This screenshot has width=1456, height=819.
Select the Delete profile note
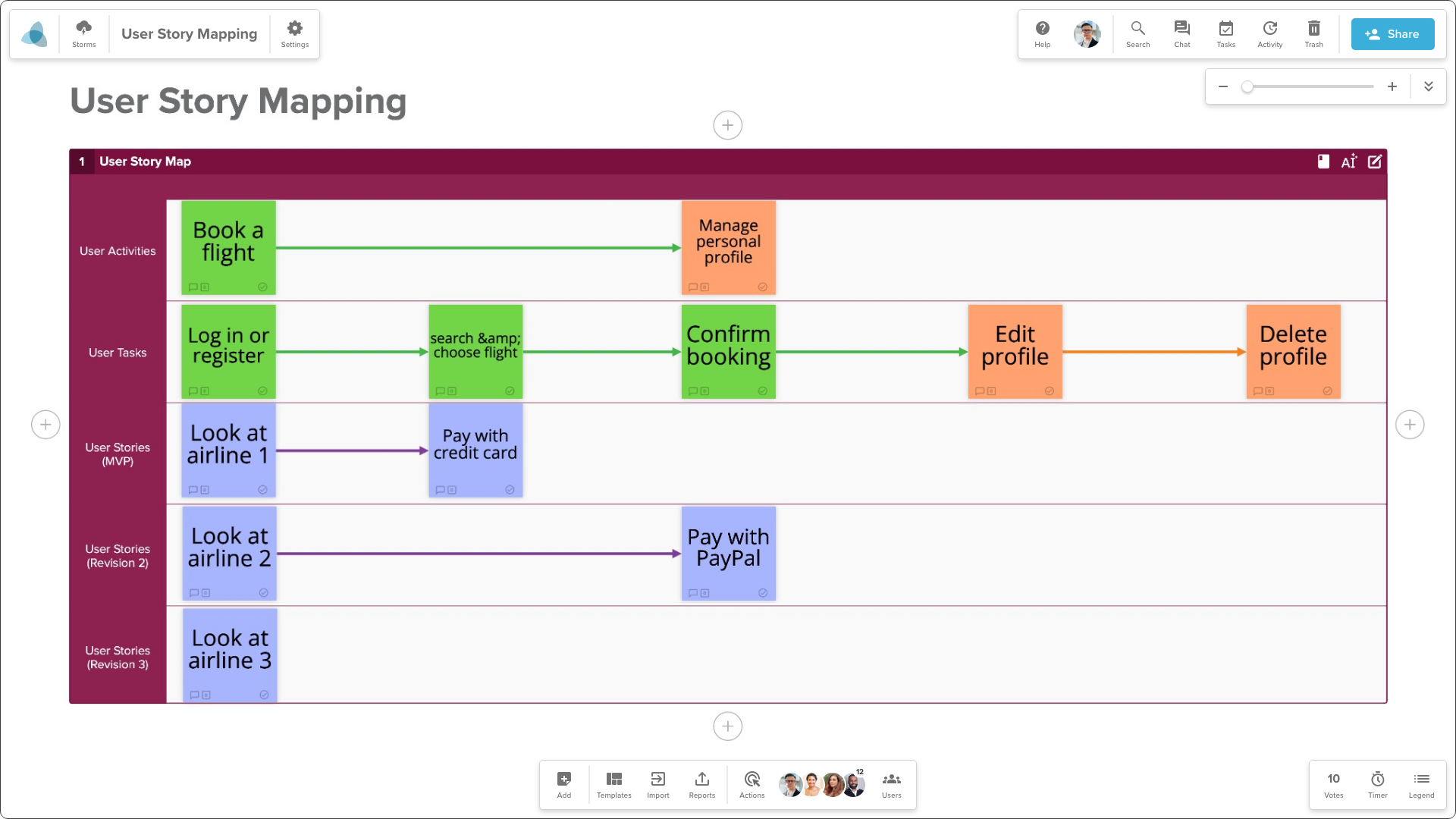click(1293, 351)
